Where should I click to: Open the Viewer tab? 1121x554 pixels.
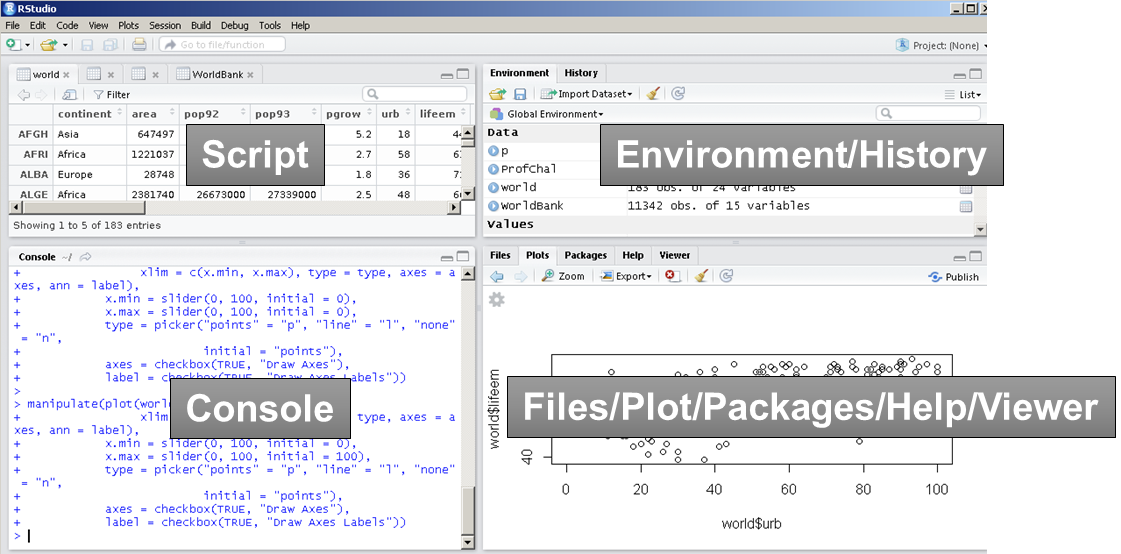[x=674, y=255]
